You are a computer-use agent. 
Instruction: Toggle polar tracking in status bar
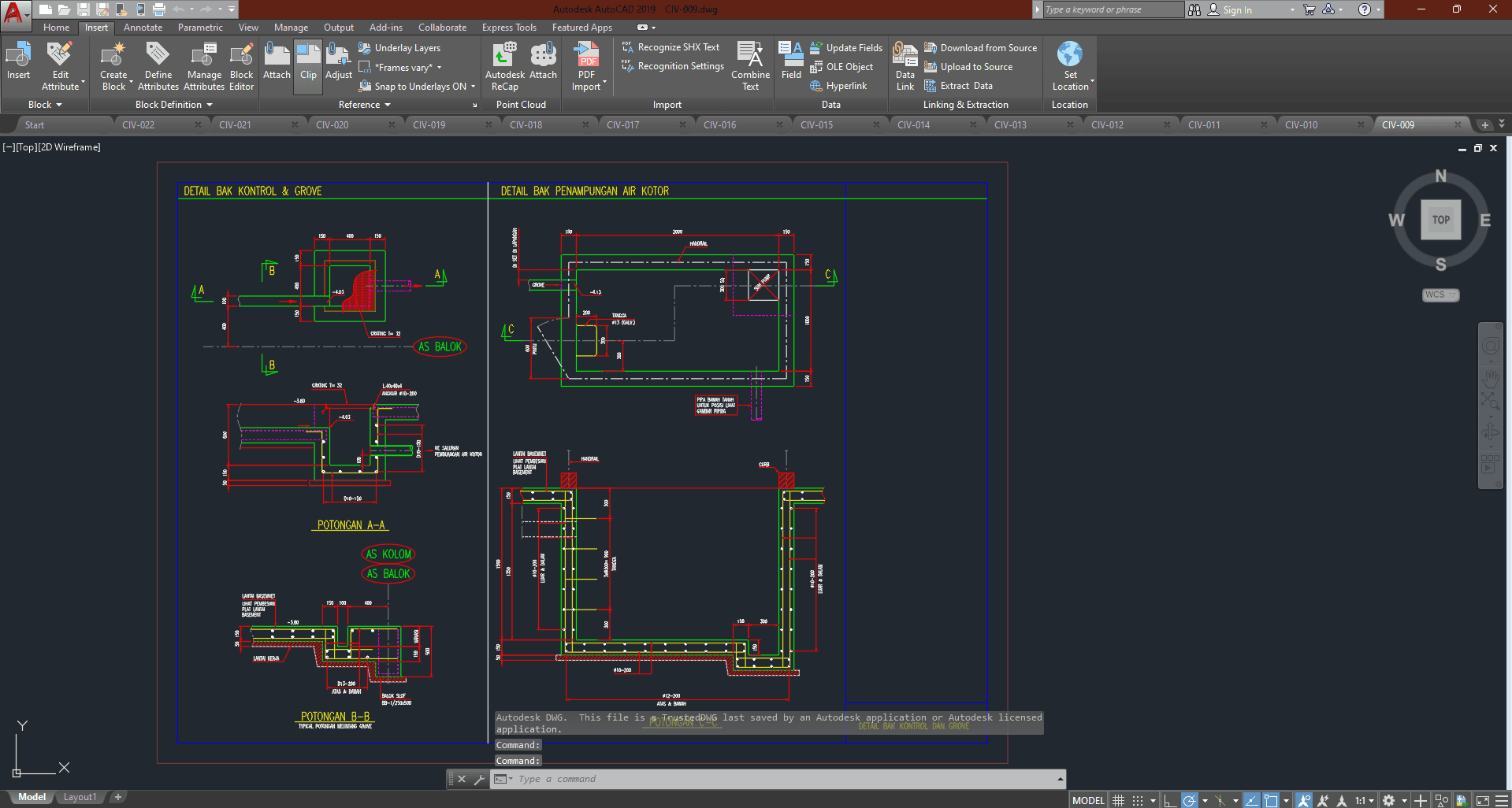[1190, 800]
